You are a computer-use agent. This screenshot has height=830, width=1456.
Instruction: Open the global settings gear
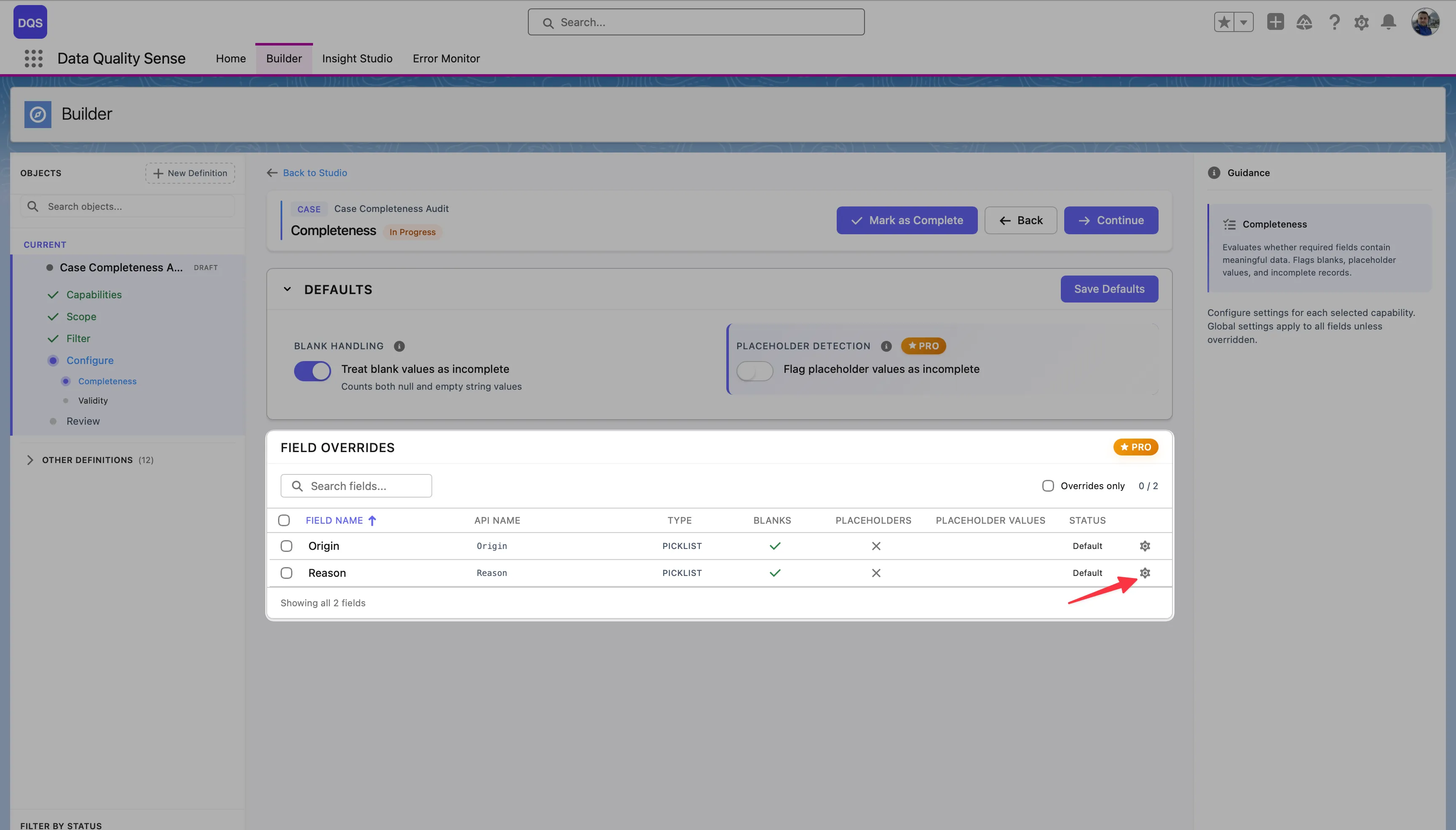pyautogui.click(x=1361, y=21)
